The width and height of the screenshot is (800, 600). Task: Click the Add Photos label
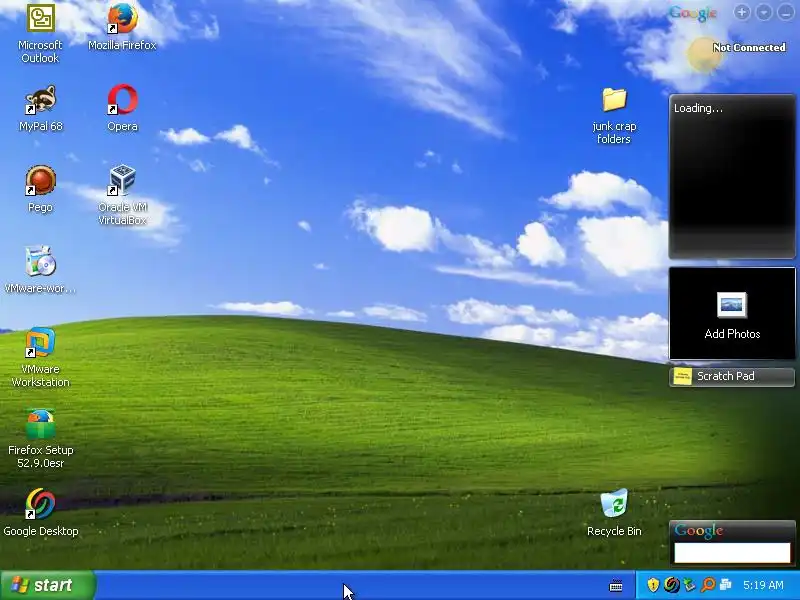[x=732, y=334]
